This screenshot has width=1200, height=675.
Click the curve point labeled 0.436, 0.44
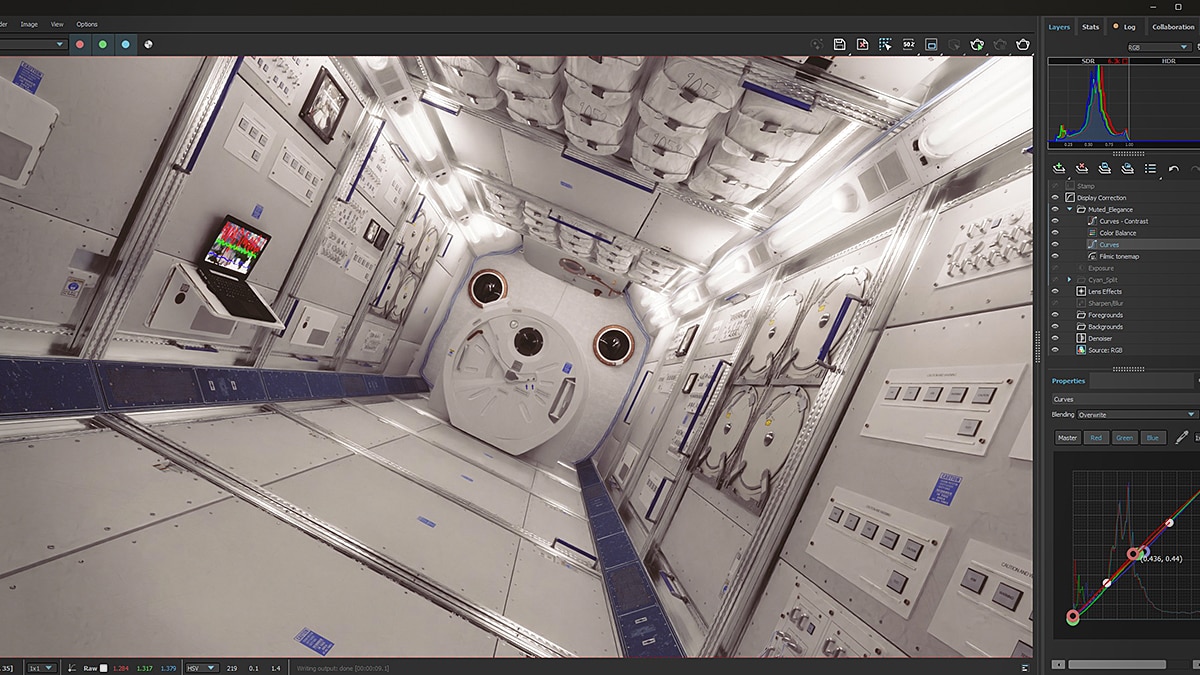point(1134,553)
